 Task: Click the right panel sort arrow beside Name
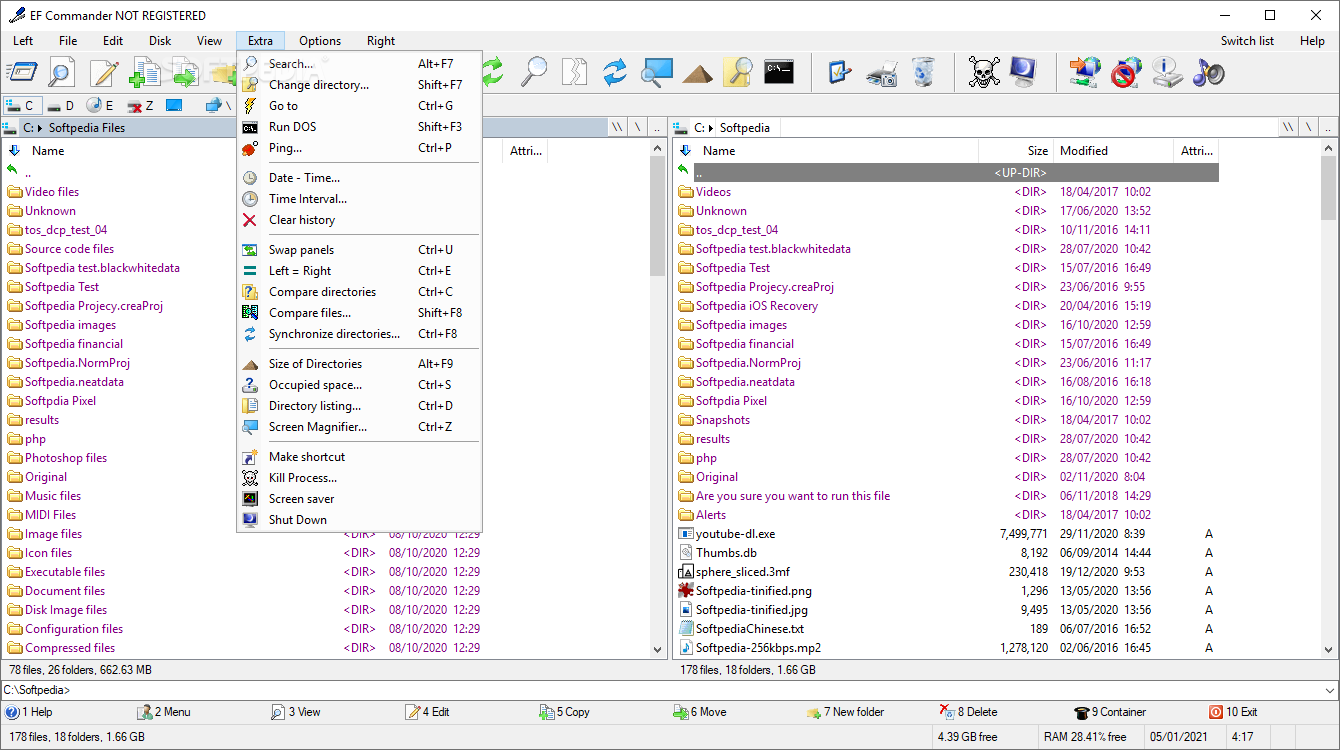pos(685,151)
